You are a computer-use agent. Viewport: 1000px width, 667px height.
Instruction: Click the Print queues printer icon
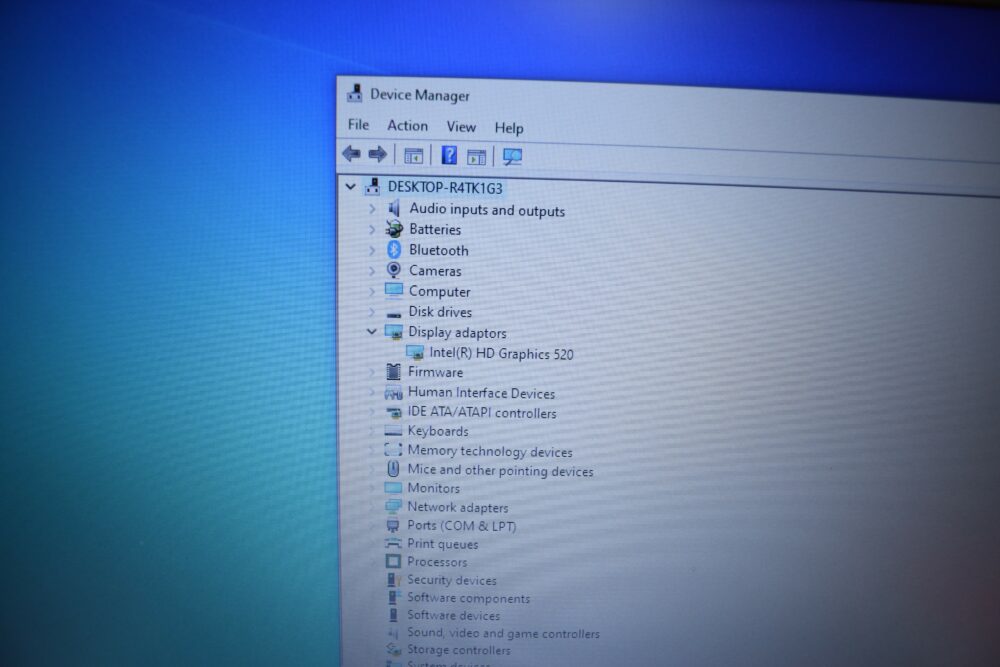coord(393,543)
